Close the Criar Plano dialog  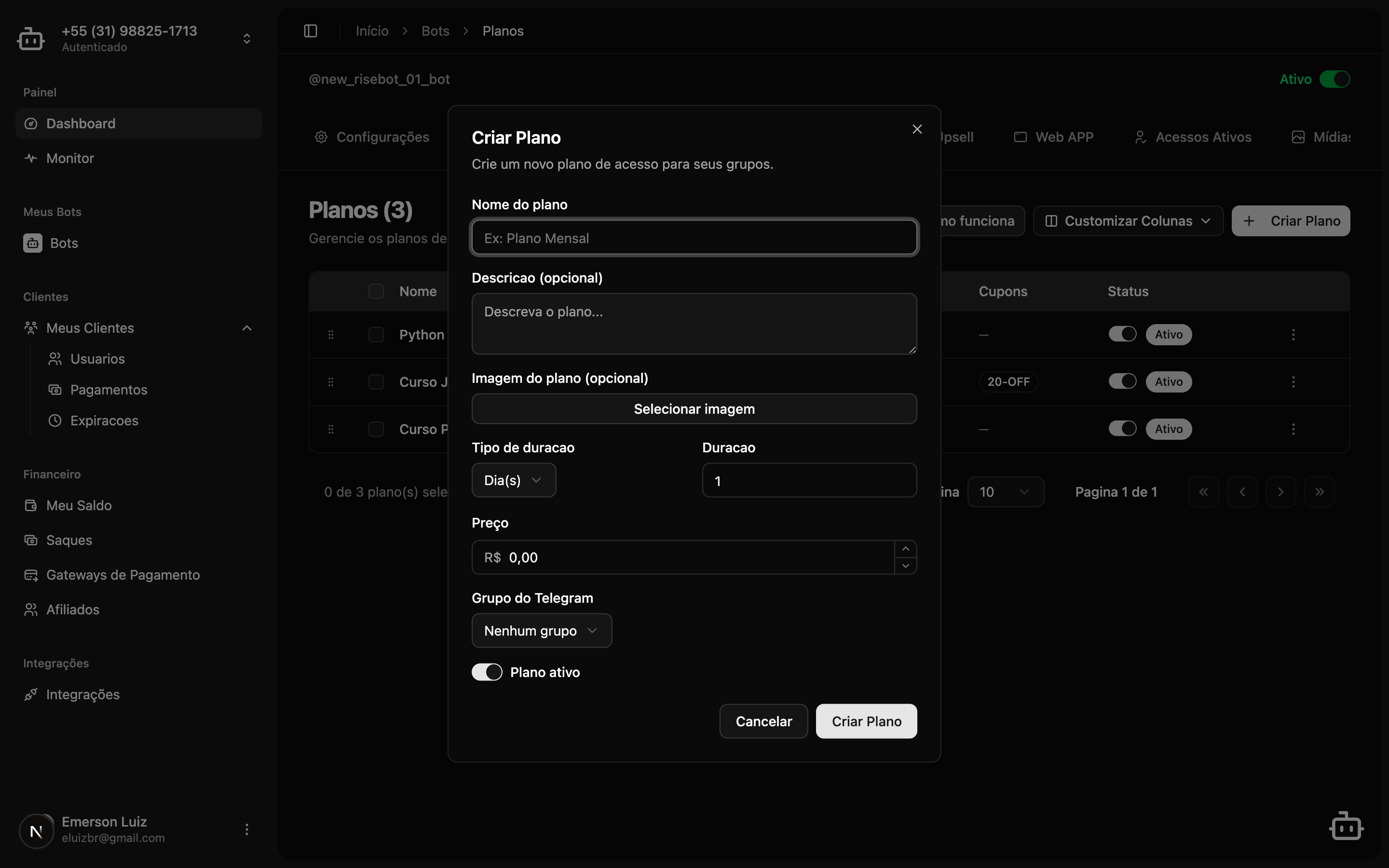tap(917, 129)
